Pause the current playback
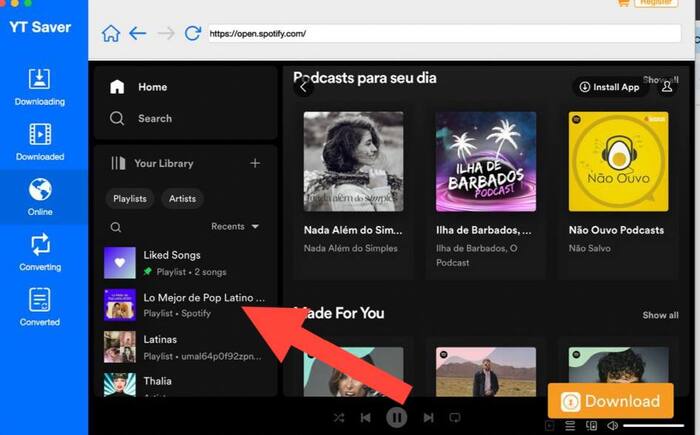Image resolution: width=700 pixels, height=435 pixels. (396, 418)
